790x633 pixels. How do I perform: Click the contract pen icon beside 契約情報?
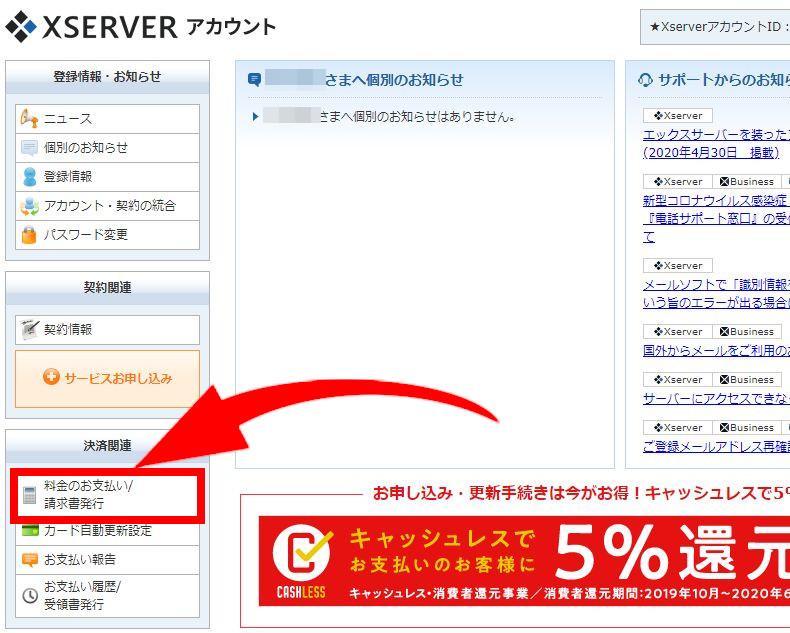[30, 329]
